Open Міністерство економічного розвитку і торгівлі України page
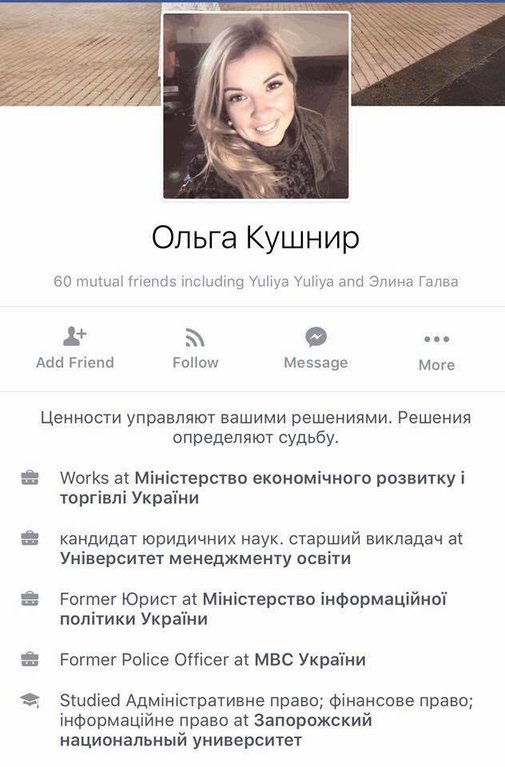The image size is (505, 767). click(x=262, y=488)
